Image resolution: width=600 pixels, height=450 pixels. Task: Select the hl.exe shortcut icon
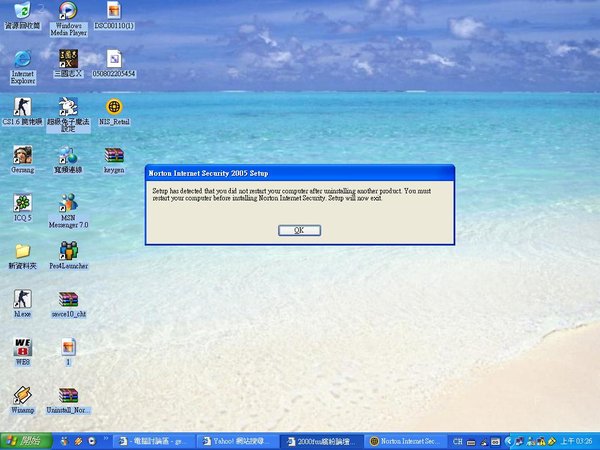[x=22, y=299]
